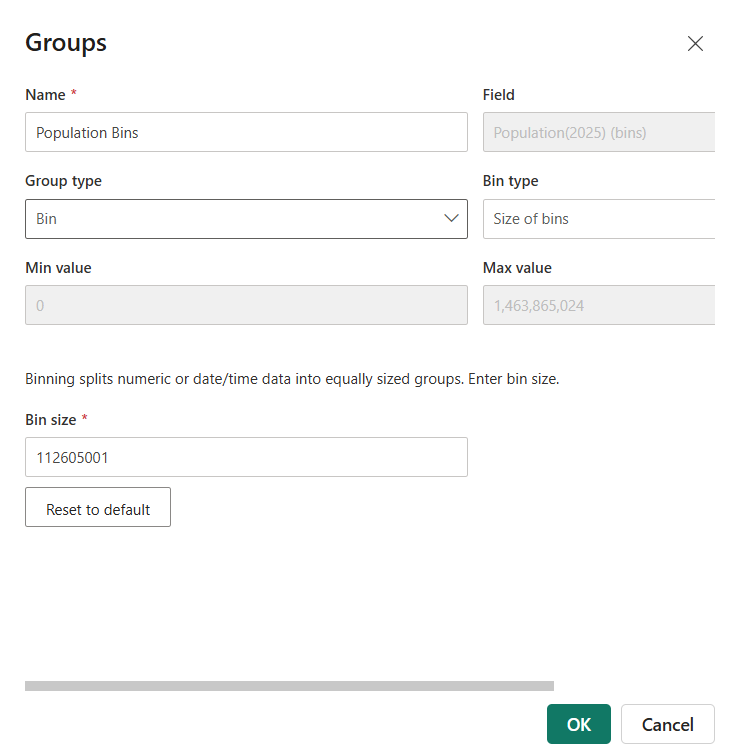
Task: Close the Groups dialog with the X
Action: 695,43
